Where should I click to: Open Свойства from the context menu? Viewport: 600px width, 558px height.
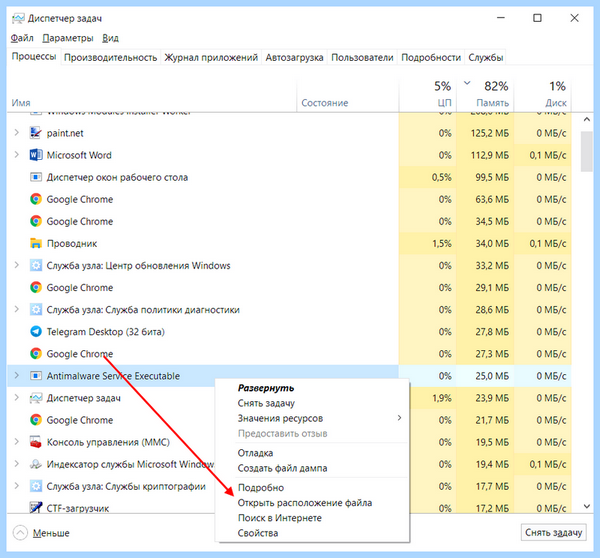pyautogui.click(x=312, y=533)
